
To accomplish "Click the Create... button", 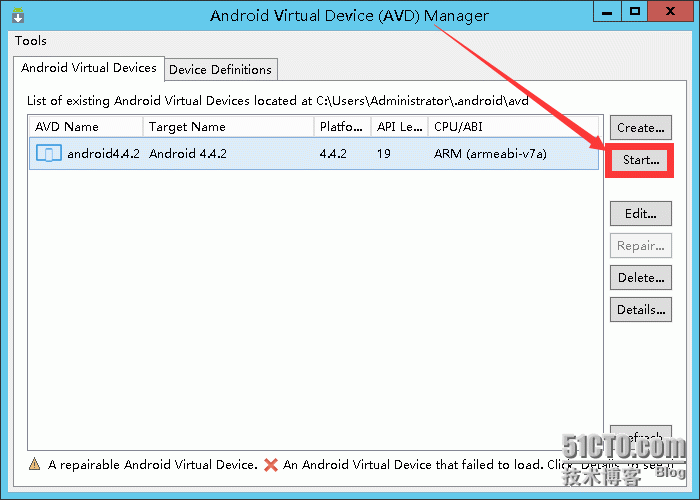I will (x=641, y=128).
